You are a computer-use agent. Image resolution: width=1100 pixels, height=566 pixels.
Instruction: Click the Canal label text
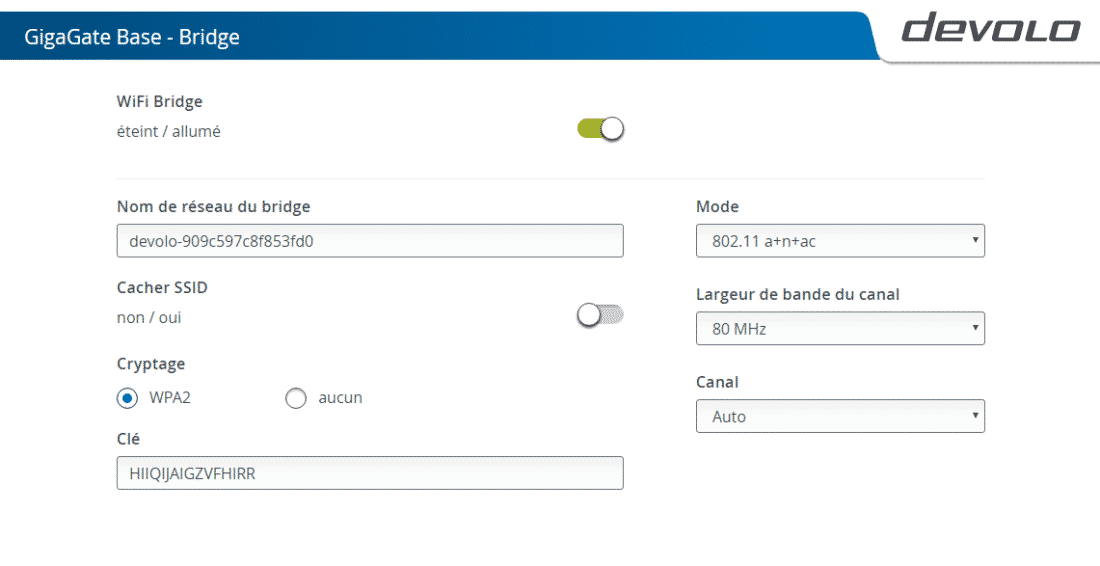[717, 382]
